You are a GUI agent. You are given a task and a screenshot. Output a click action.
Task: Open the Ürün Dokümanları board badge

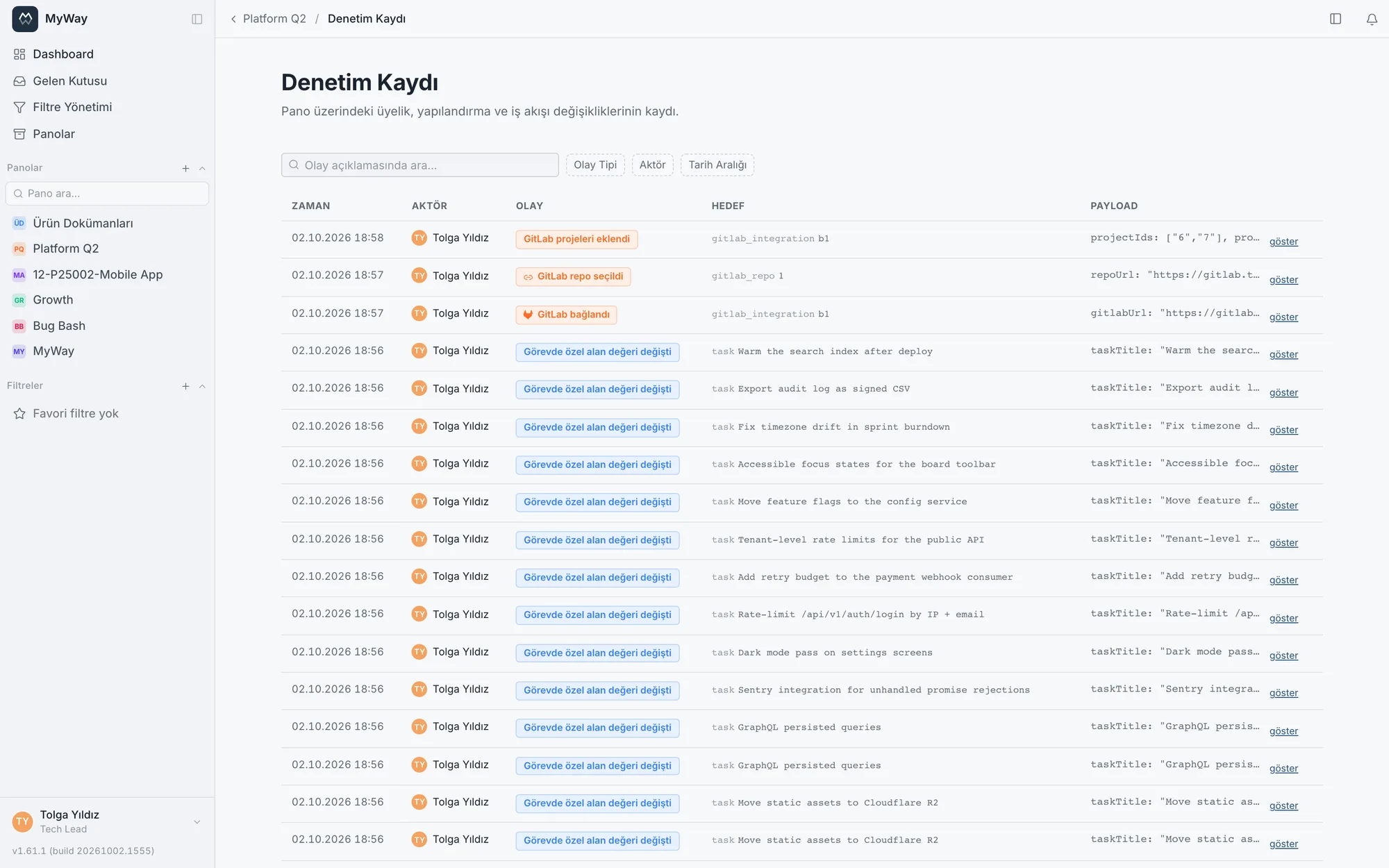click(19, 223)
